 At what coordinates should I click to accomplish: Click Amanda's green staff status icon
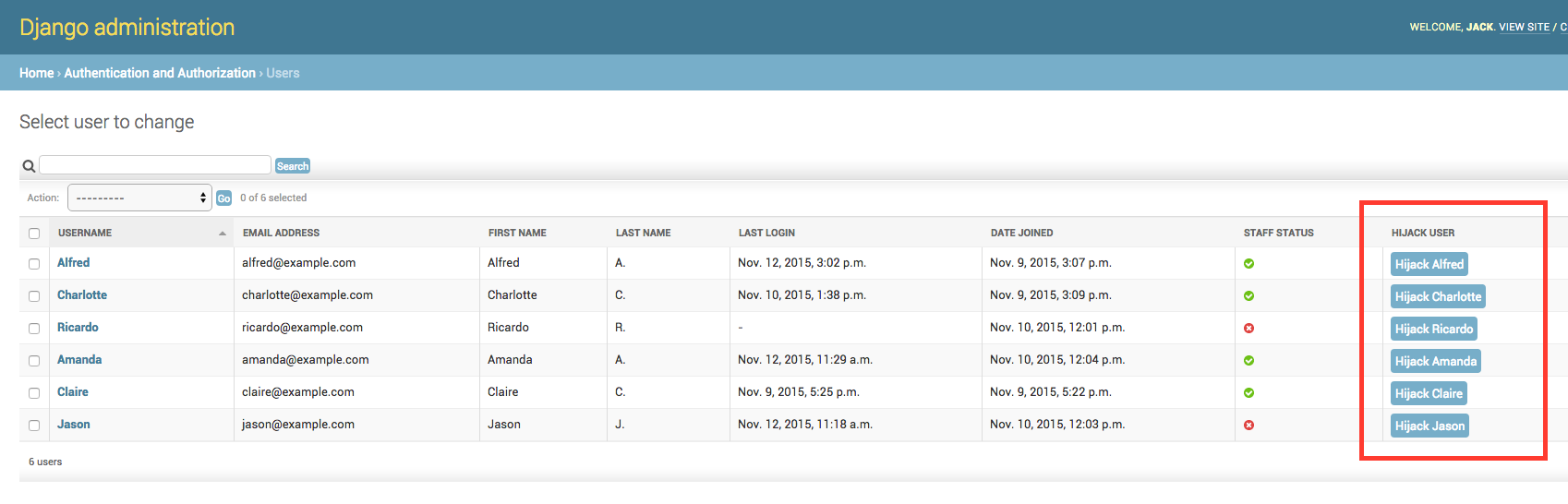coord(1248,361)
